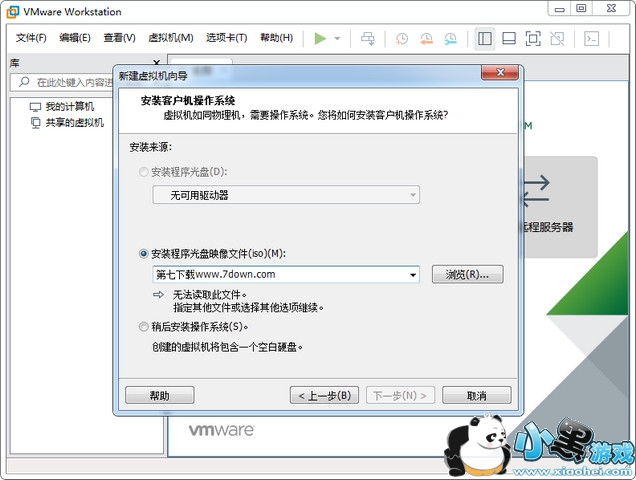Click the take snapshot clock icon

402,39
